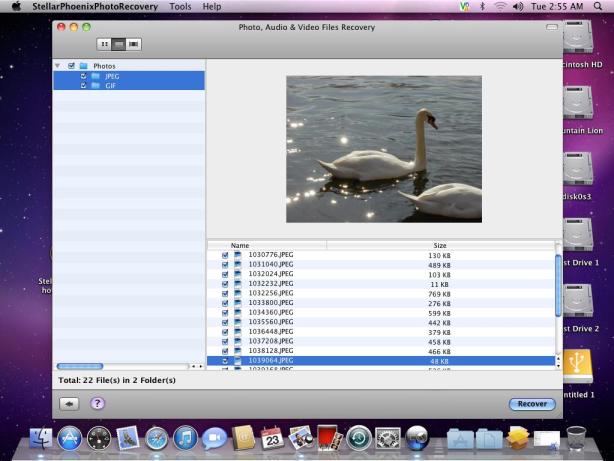Viewport: 614px width, 461px height.
Task: Click the Bluetooth menu bar icon
Action: (482, 6)
